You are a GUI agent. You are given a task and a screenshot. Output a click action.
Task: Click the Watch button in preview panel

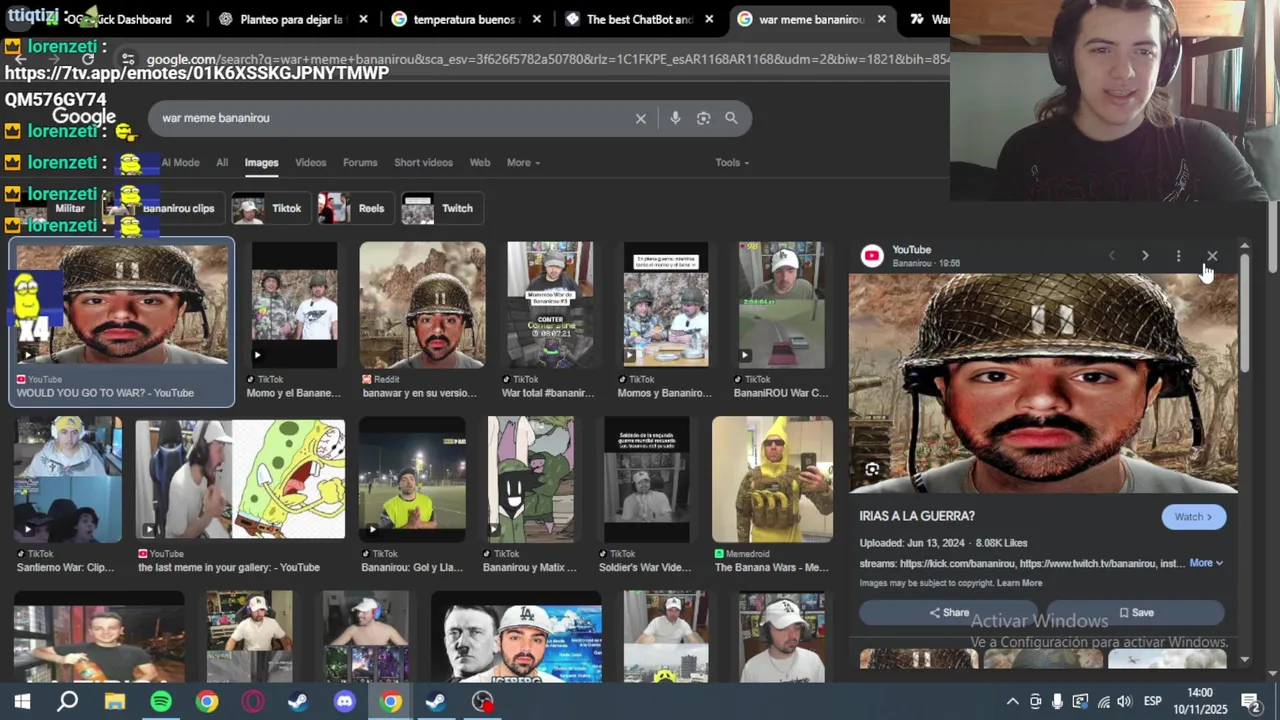pyautogui.click(x=1193, y=517)
